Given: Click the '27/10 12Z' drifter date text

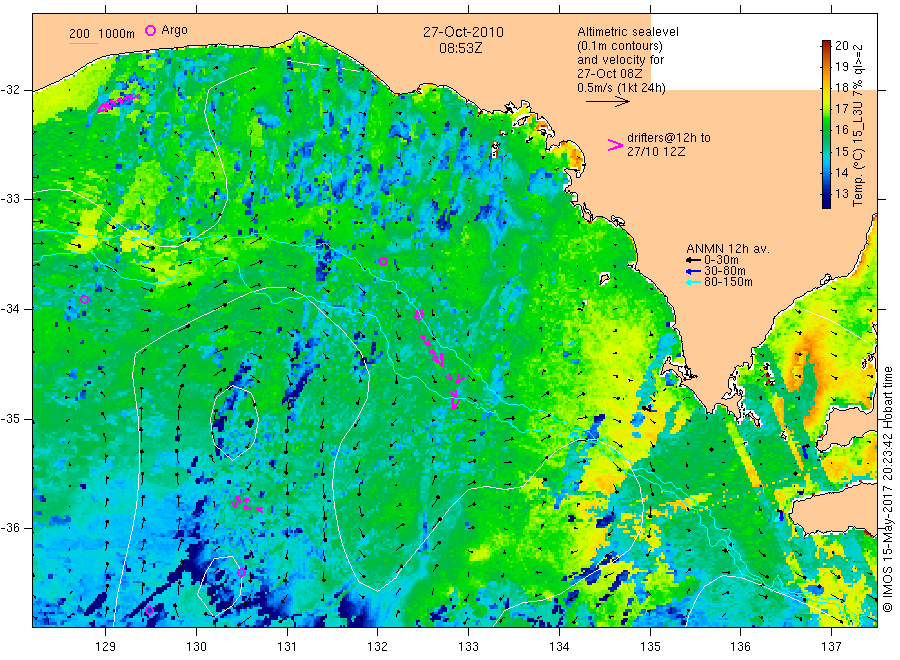Looking at the screenshot, I should coord(656,152).
